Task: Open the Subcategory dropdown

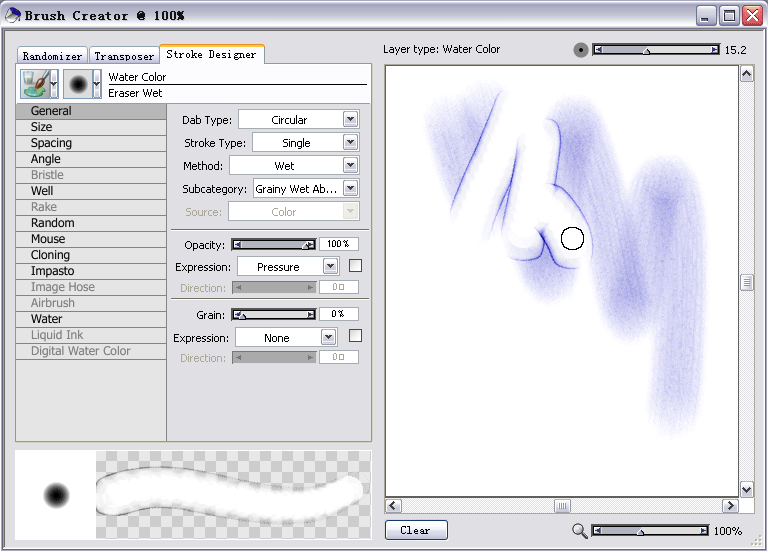Action: pyautogui.click(x=306, y=189)
